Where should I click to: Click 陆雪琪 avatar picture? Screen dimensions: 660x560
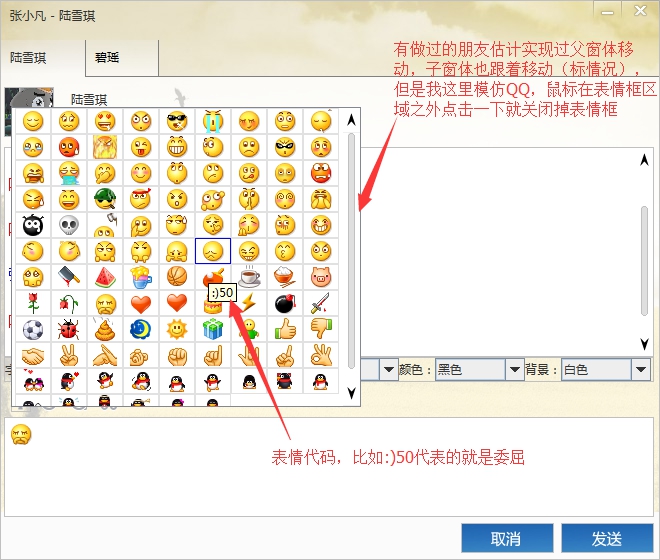click(29, 98)
